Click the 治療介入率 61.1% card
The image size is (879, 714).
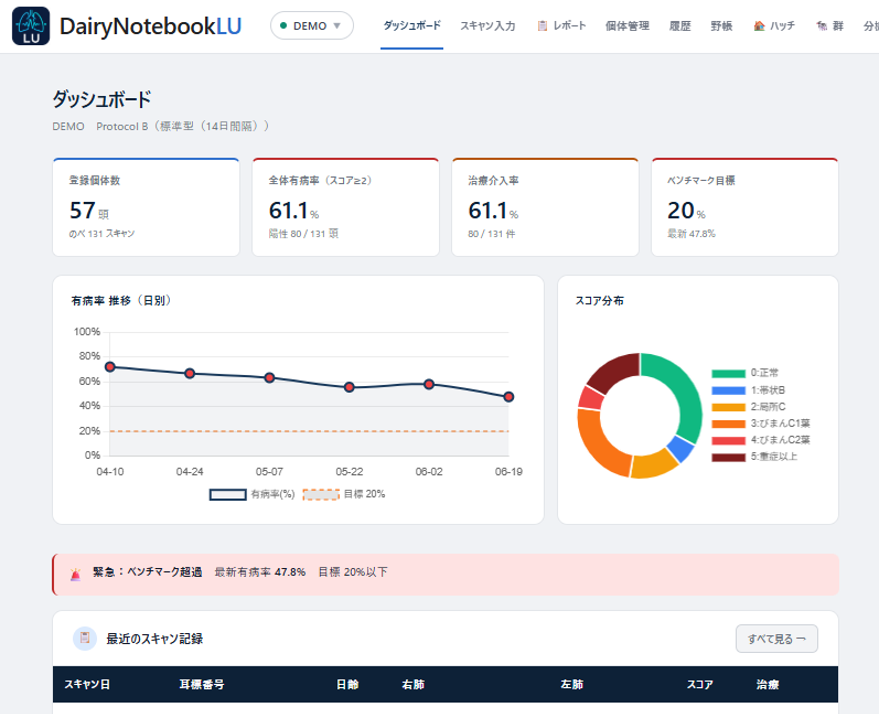point(545,207)
